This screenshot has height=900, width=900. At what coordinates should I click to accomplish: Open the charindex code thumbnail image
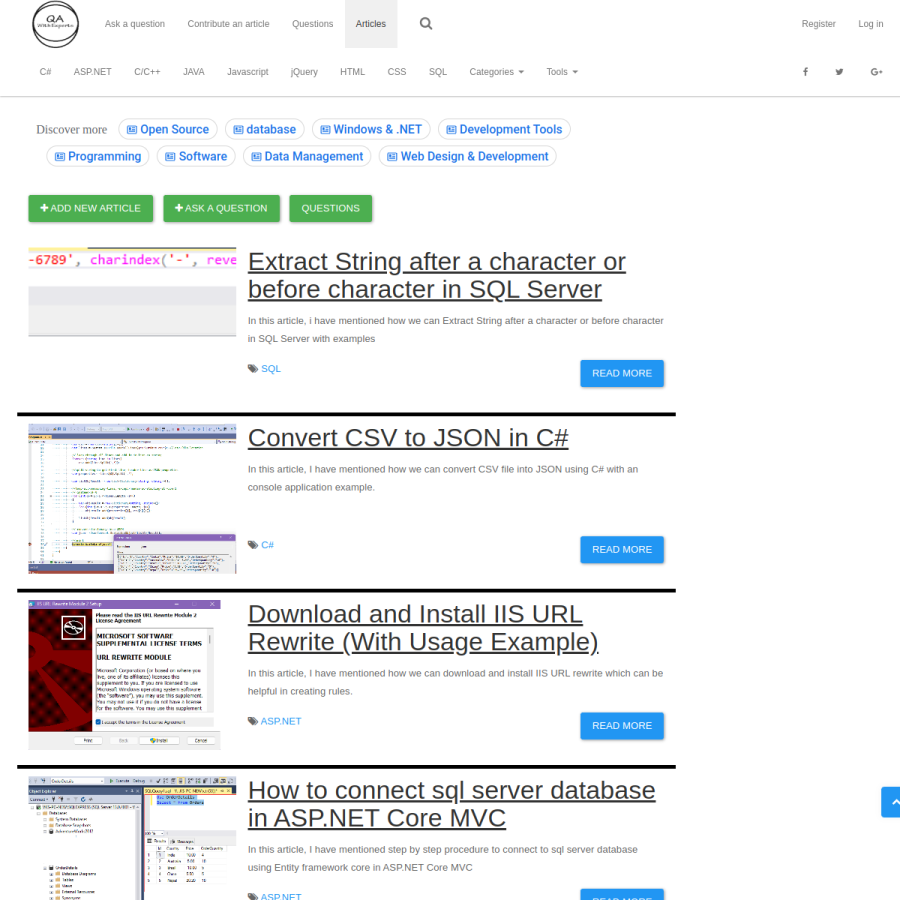point(132,292)
